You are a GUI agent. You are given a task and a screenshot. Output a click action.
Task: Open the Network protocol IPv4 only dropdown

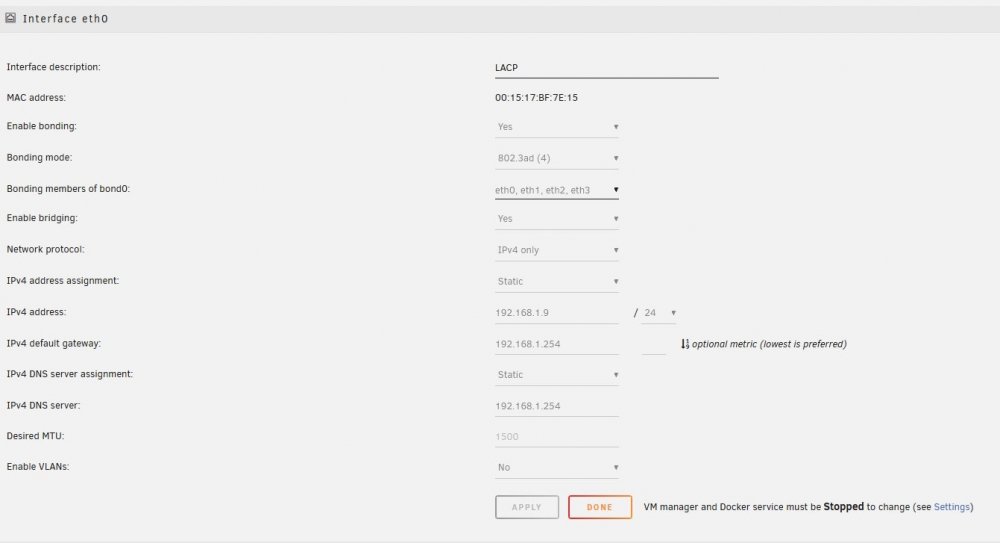tap(557, 250)
